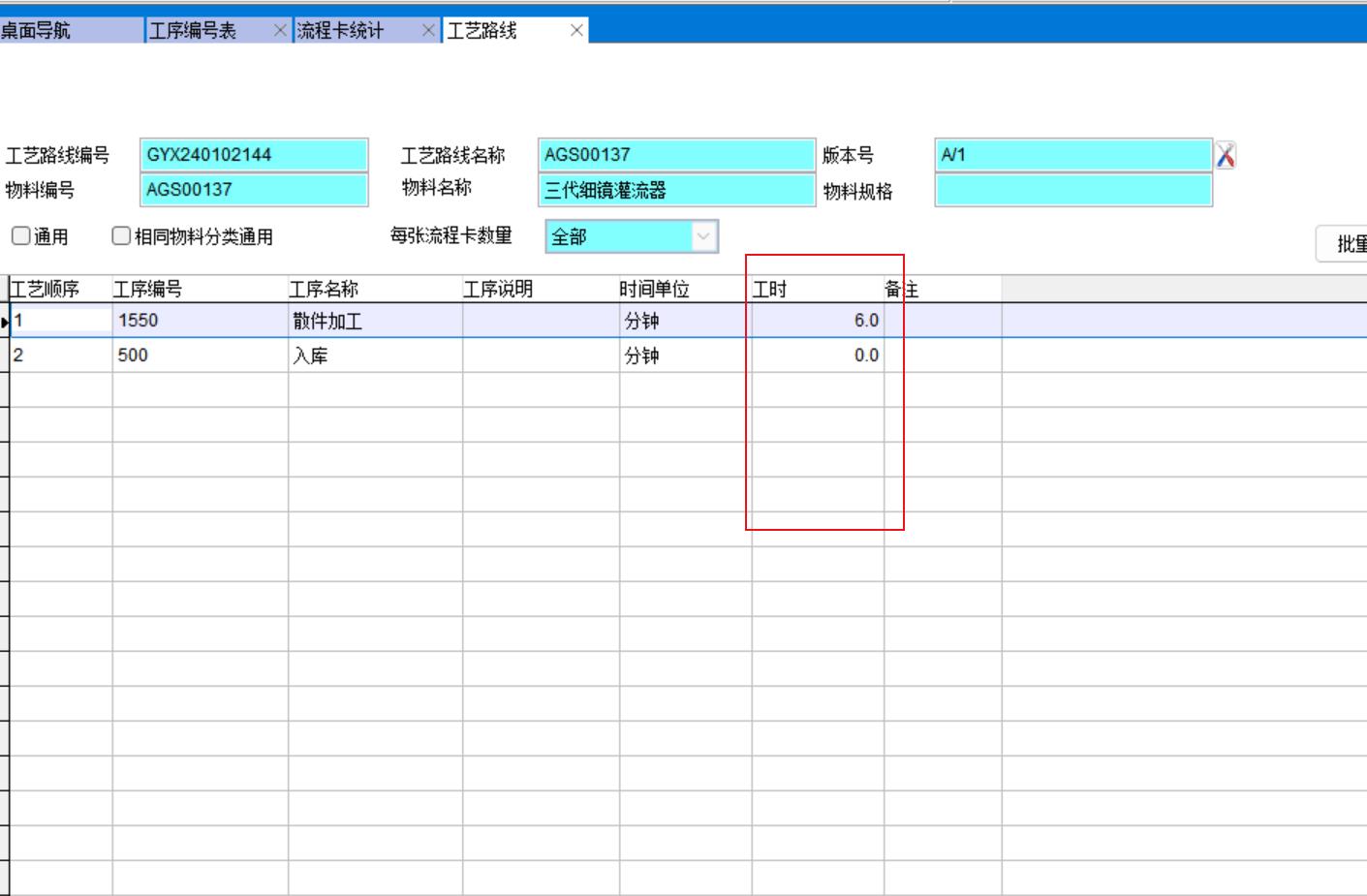Viewport: 1367px width, 896px height.
Task: Switch to the 桌面导航 tab
Action: pos(37,31)
